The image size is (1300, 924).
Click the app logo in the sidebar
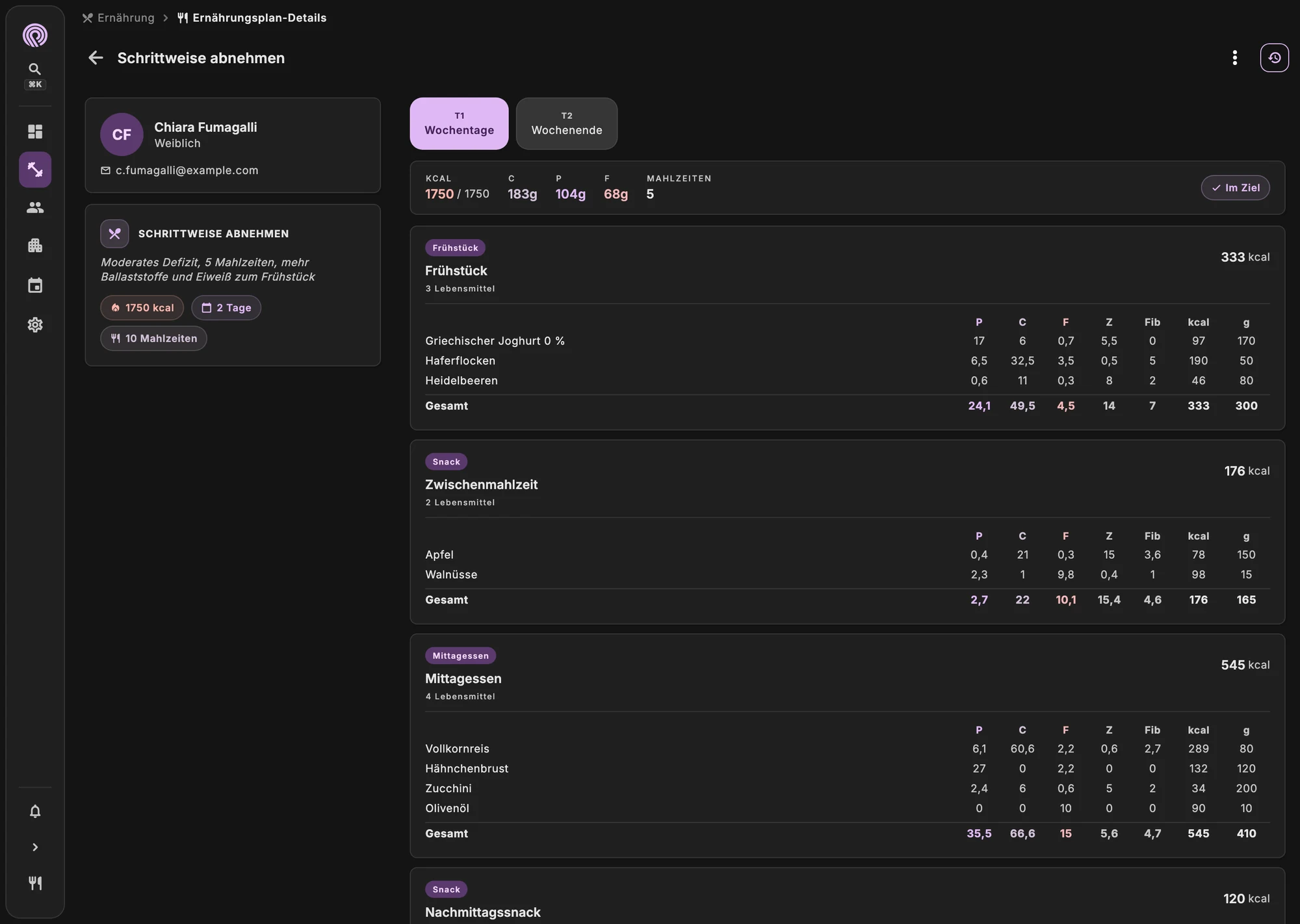tap(35, 35)
